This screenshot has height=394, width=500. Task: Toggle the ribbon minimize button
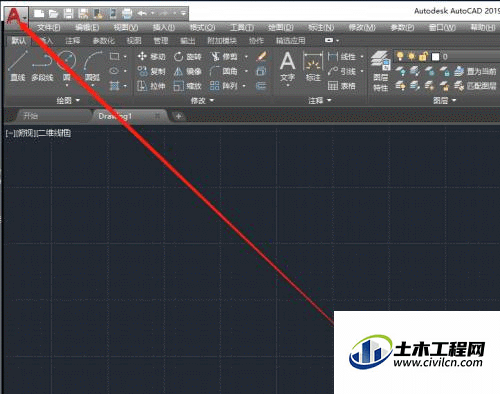click(x=329, y=40)
